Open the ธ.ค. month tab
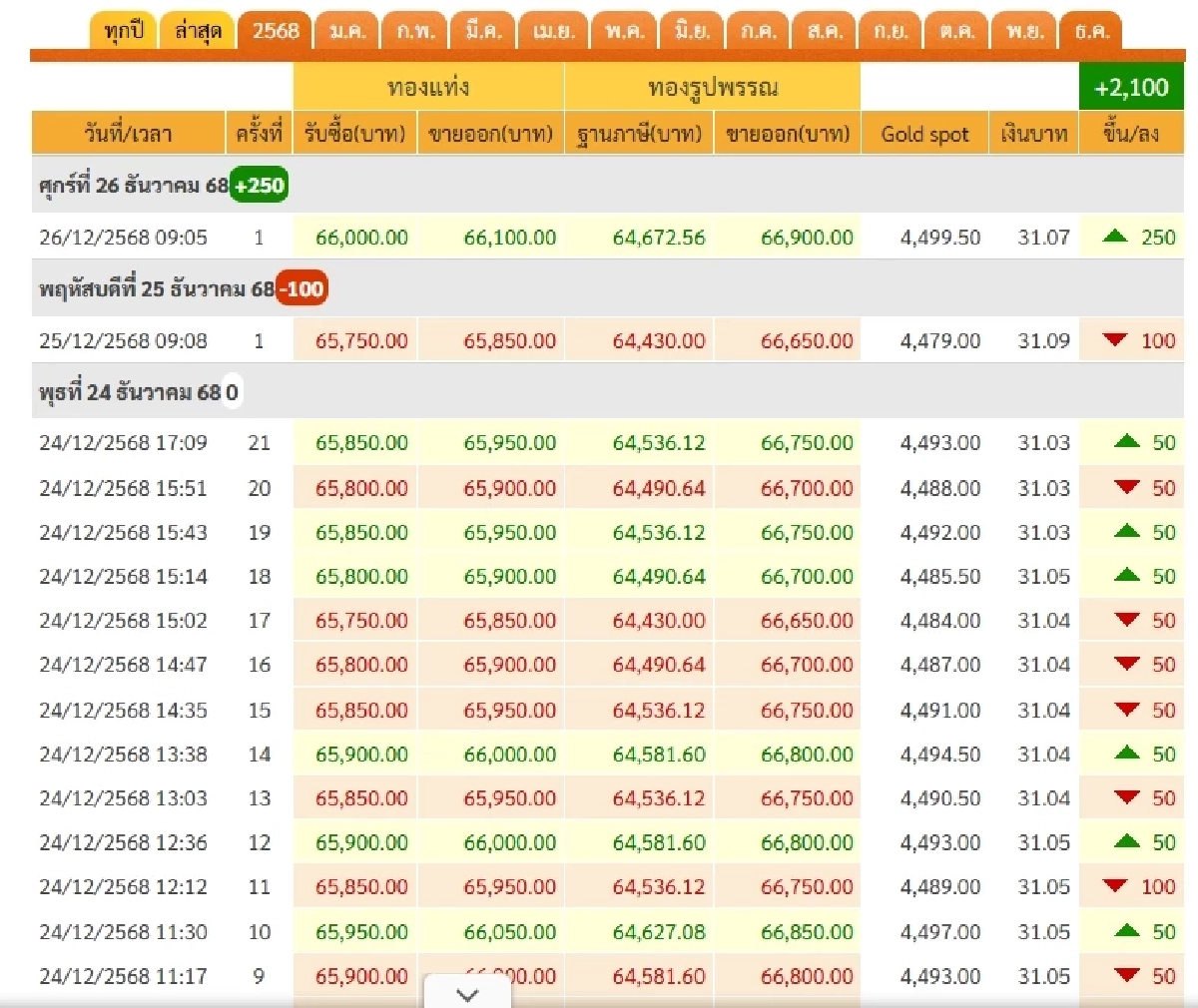1198x1008 pixels. pyautogui.click(x=1094, y=30)
